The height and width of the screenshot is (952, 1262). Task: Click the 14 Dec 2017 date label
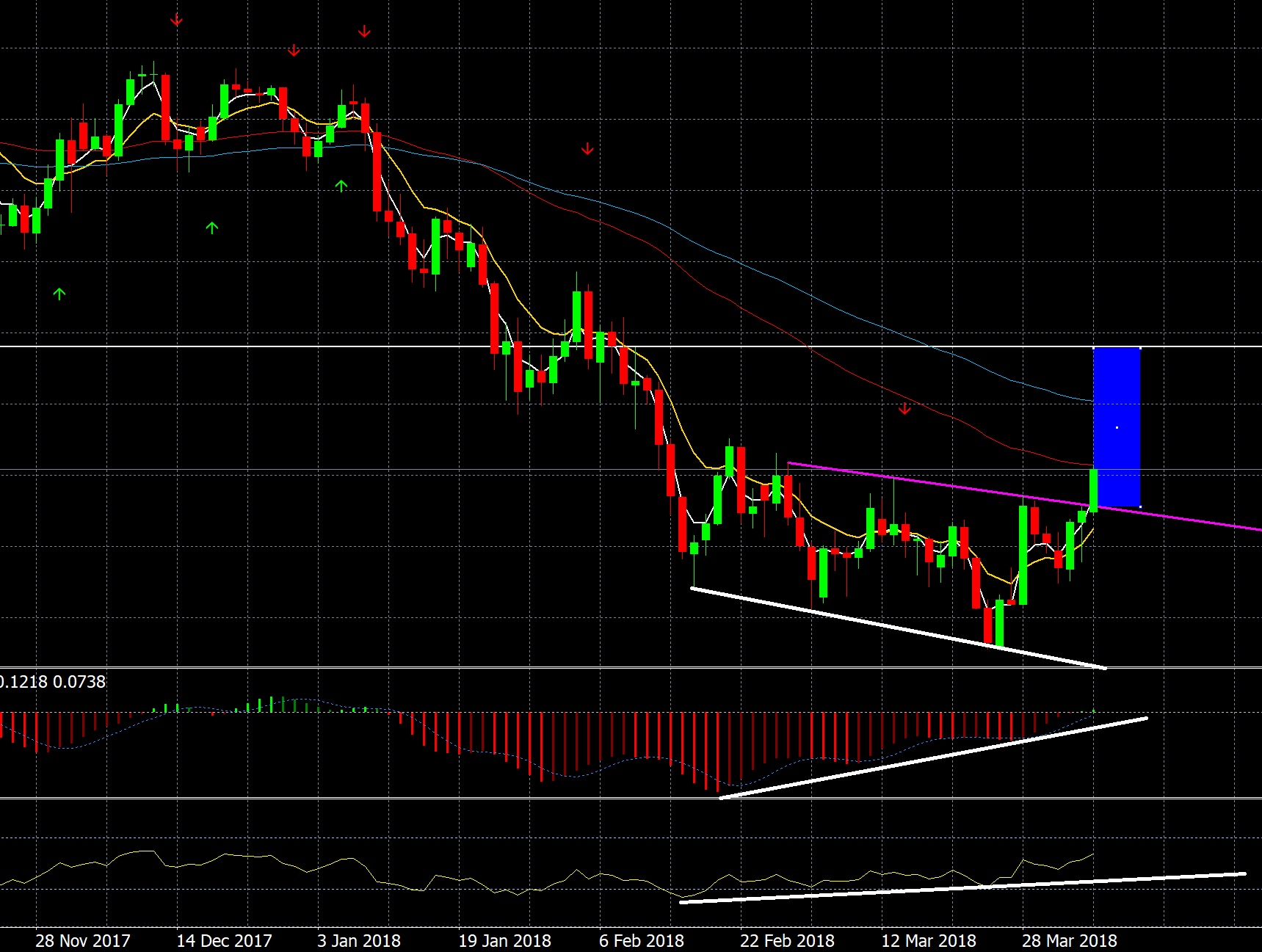(x=224, y=940)
